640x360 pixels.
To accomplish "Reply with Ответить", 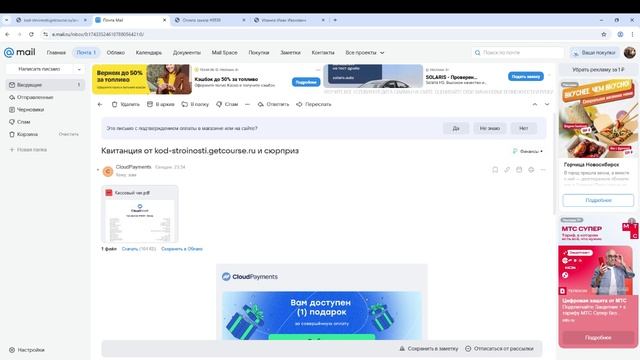I will coord(273,104).
